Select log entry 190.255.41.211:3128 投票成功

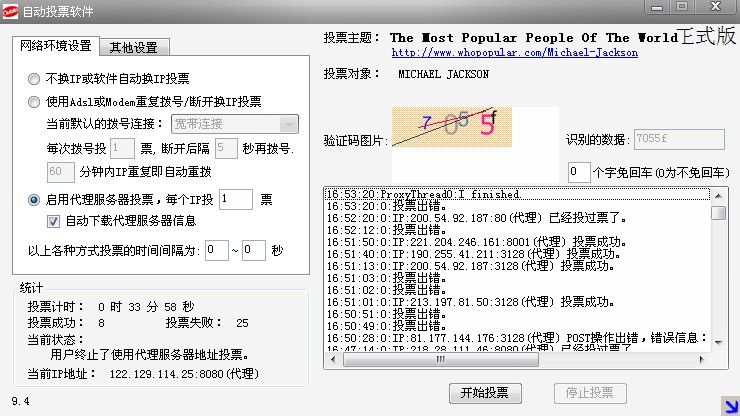pos(517,255)
